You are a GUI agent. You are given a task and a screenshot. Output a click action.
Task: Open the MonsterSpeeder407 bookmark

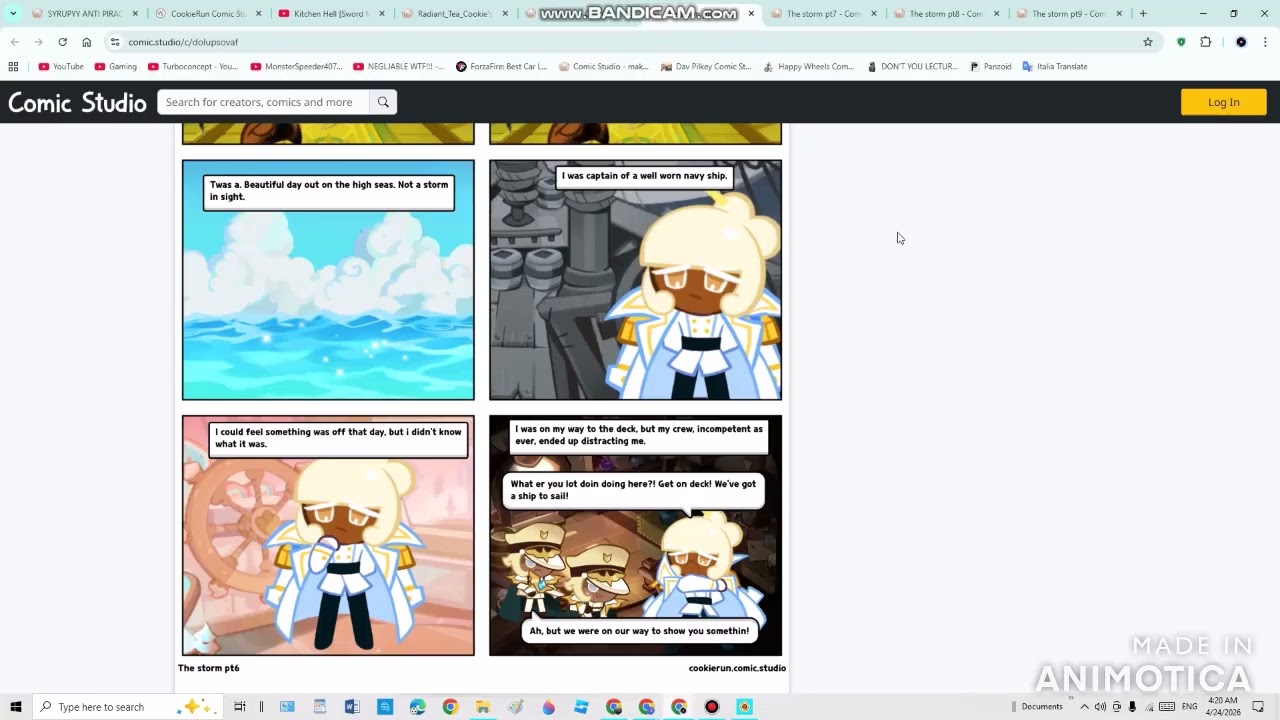(x=297, y=67)
